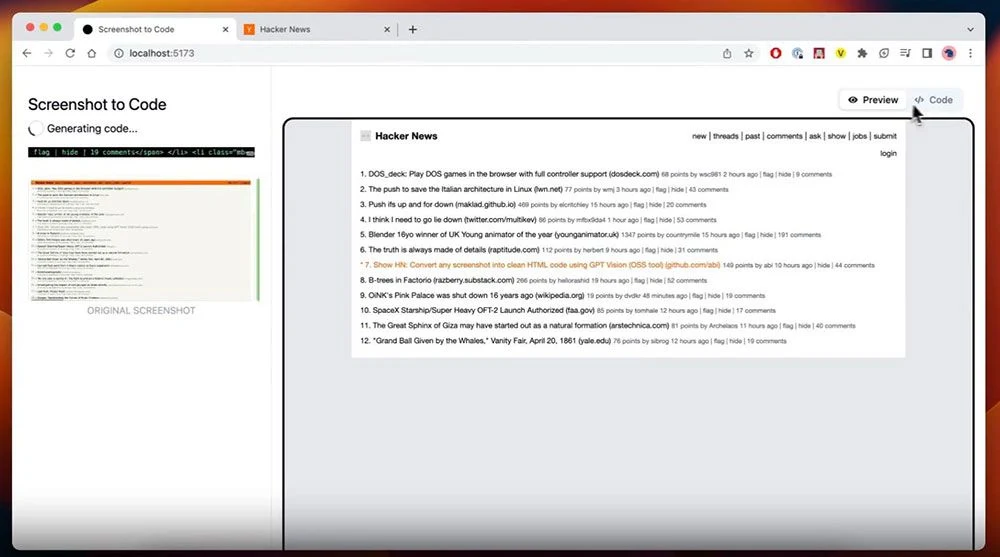Open '40 comments' on the Great Sphinx story
The image size is (1000, 557).
tap(835, 326)
